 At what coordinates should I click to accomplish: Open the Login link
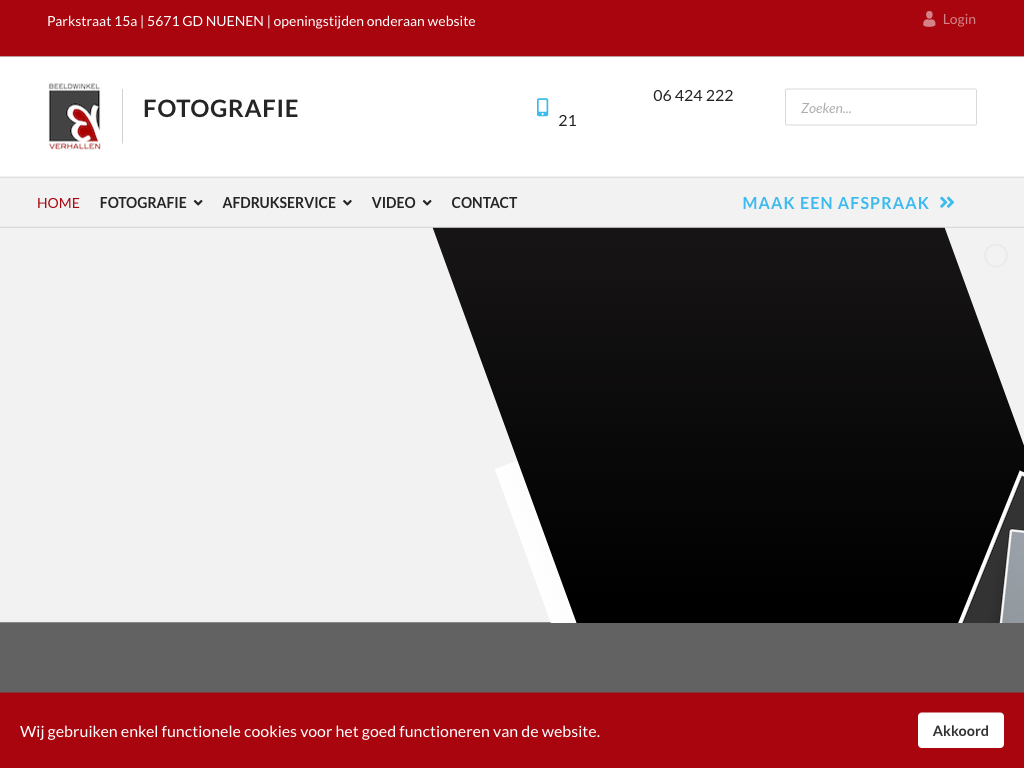[x=958, y=19]
